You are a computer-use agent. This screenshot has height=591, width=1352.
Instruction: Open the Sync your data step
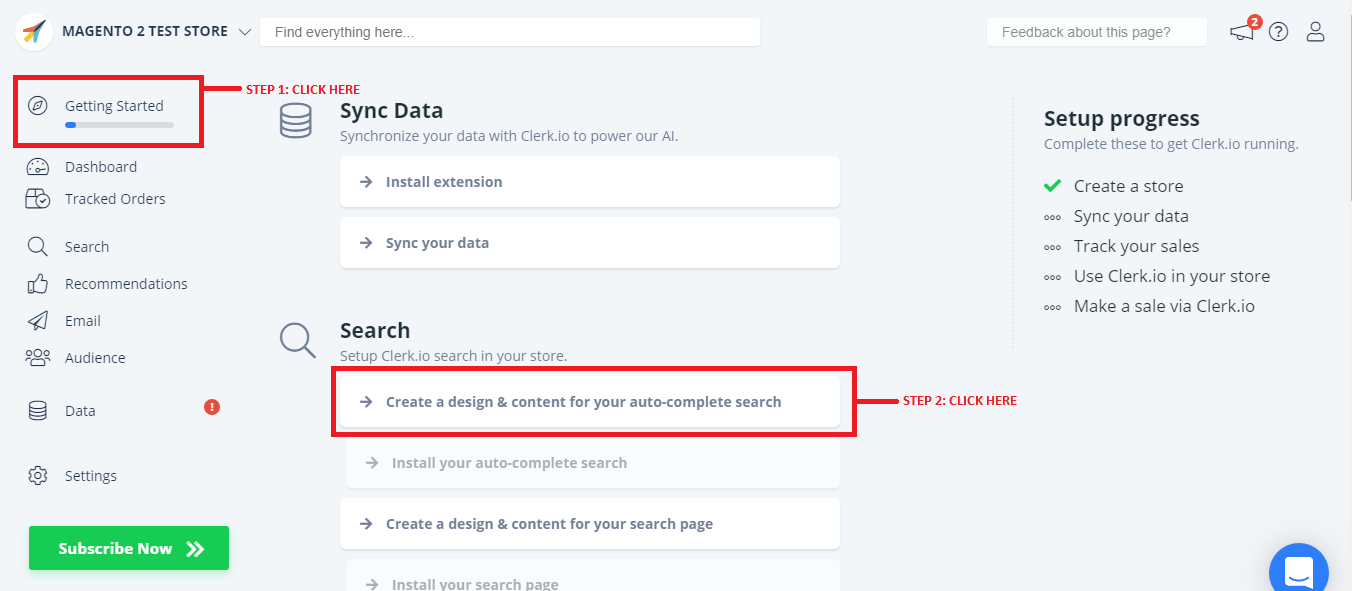[589, 243]
